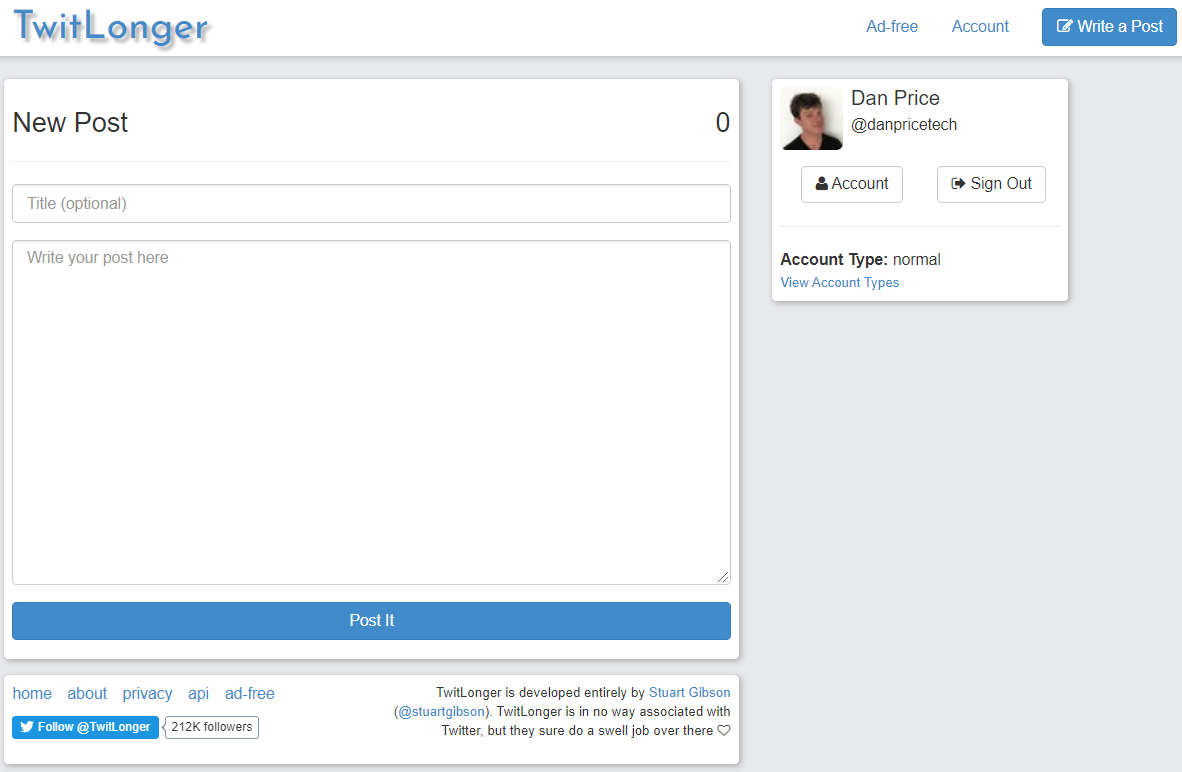The image size is (1182, 772).
Task: Click the character counter showing 0
Action: 722,122
